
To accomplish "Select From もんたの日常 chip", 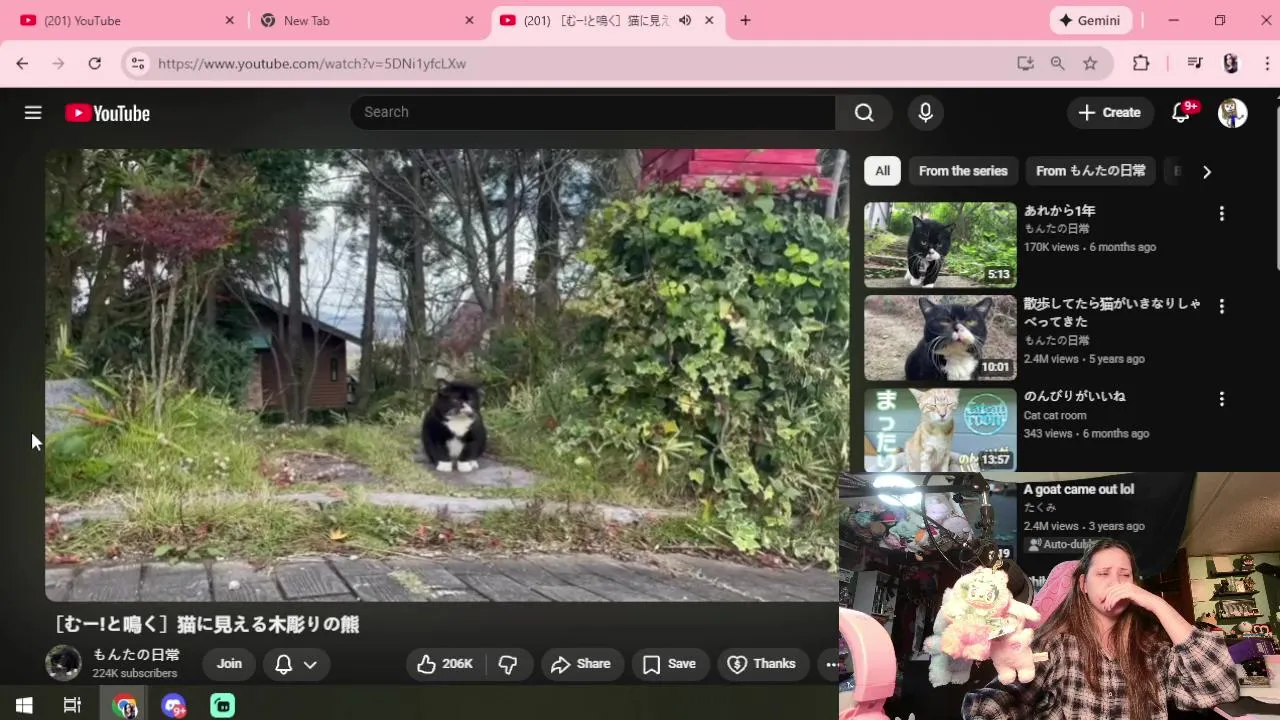I will (1091, 171).
